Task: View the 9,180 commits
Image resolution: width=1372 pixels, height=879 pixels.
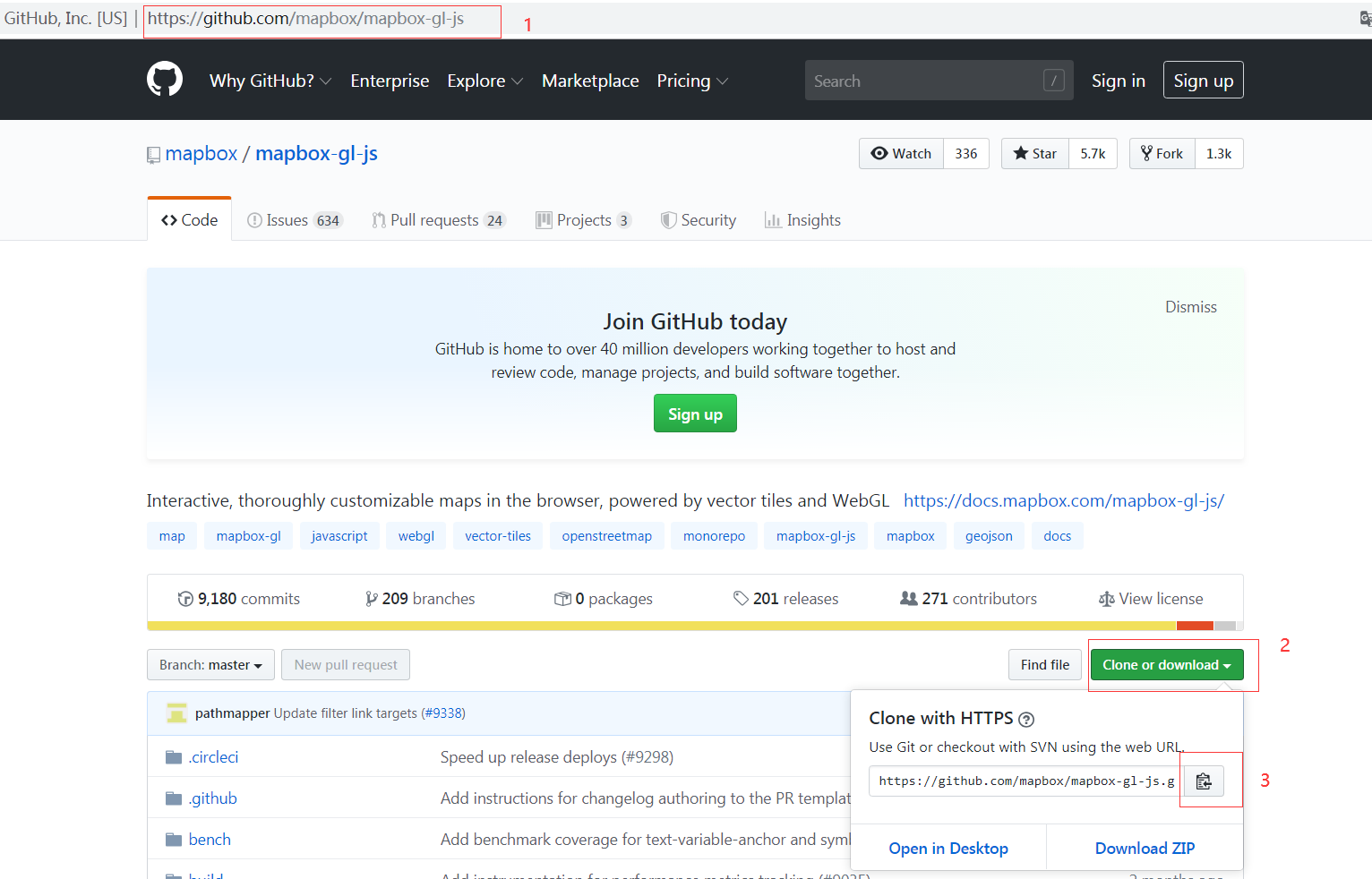Action: (x=239, y=599)
